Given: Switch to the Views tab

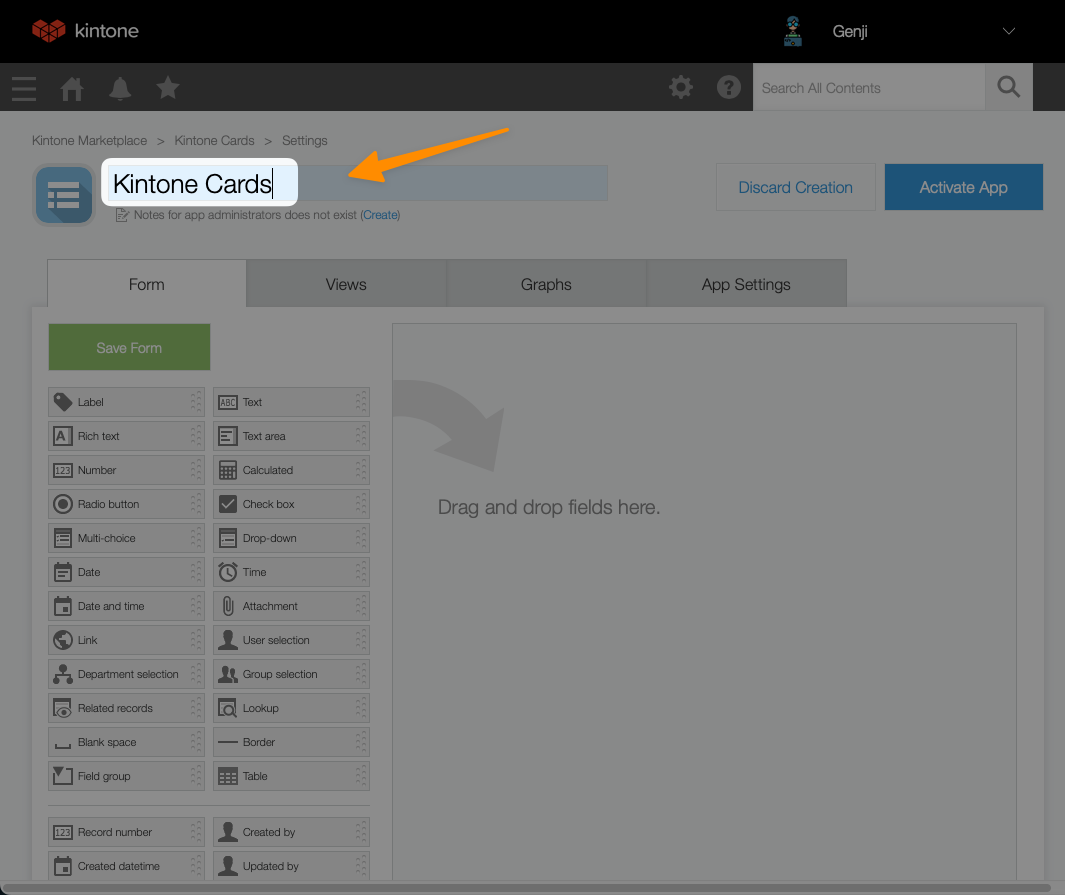Looking at the screenshot, I should (346, 284).
